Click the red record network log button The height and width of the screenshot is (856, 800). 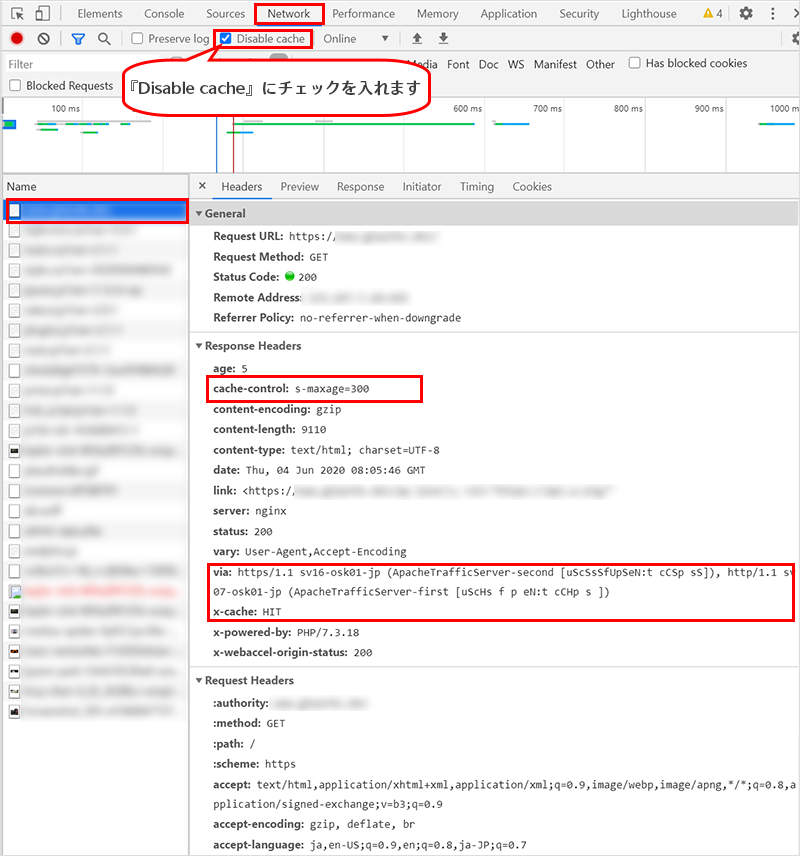point(17,39)
